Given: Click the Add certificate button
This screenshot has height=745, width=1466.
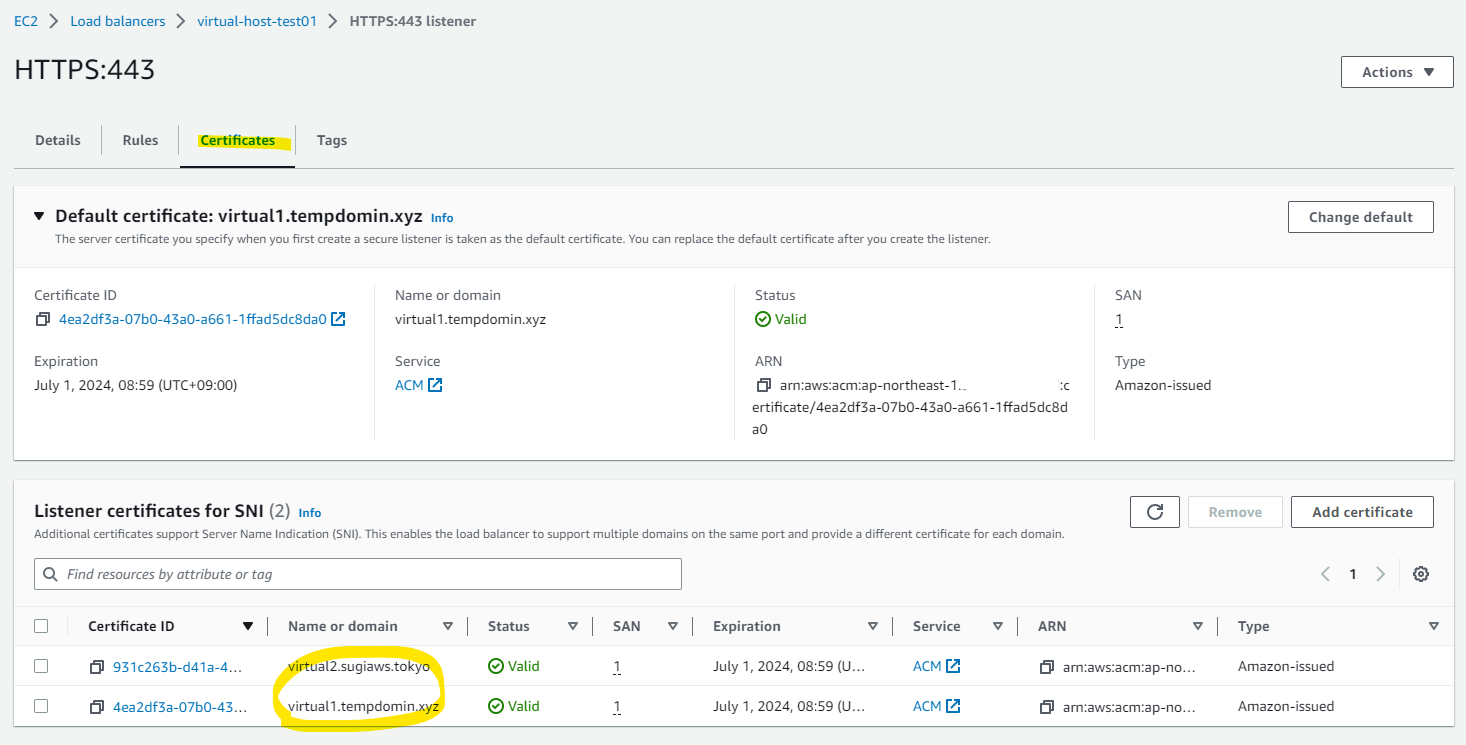Looking at the screenshot, I should coord(1362,511).
